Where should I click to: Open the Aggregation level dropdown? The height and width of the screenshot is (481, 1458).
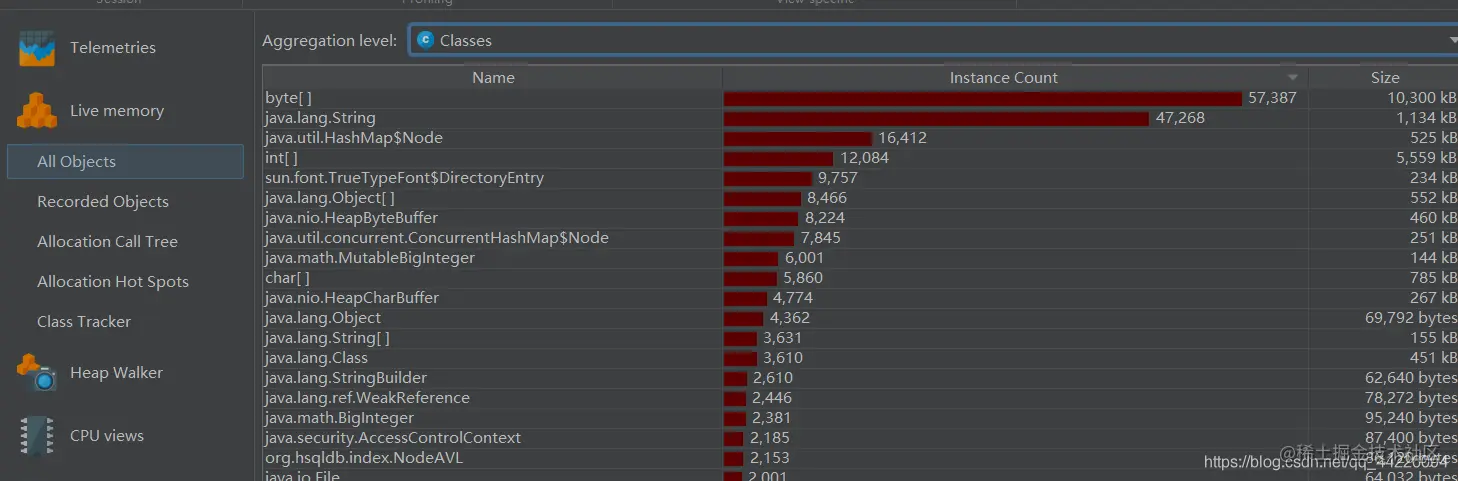[933, 41]
